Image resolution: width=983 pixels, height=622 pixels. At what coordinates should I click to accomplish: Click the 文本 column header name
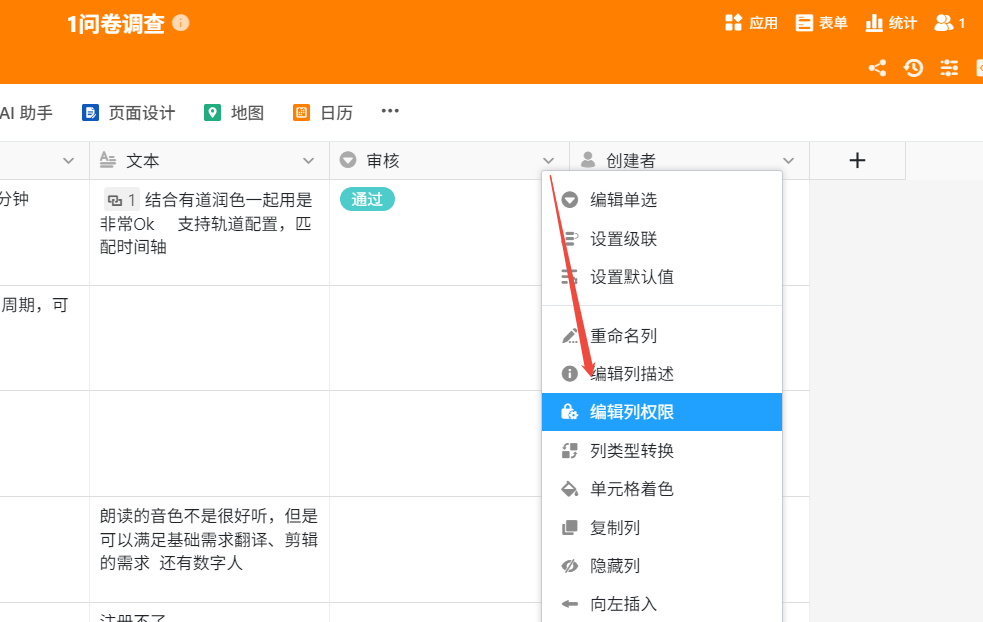[x=142, y=161]
